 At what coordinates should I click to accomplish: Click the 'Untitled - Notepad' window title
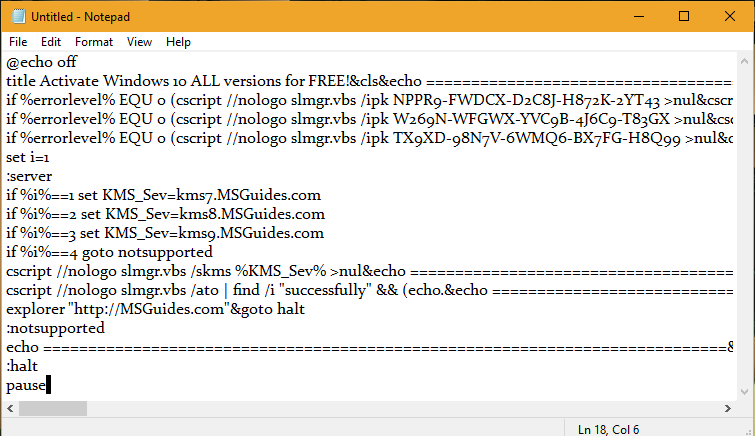80,17
